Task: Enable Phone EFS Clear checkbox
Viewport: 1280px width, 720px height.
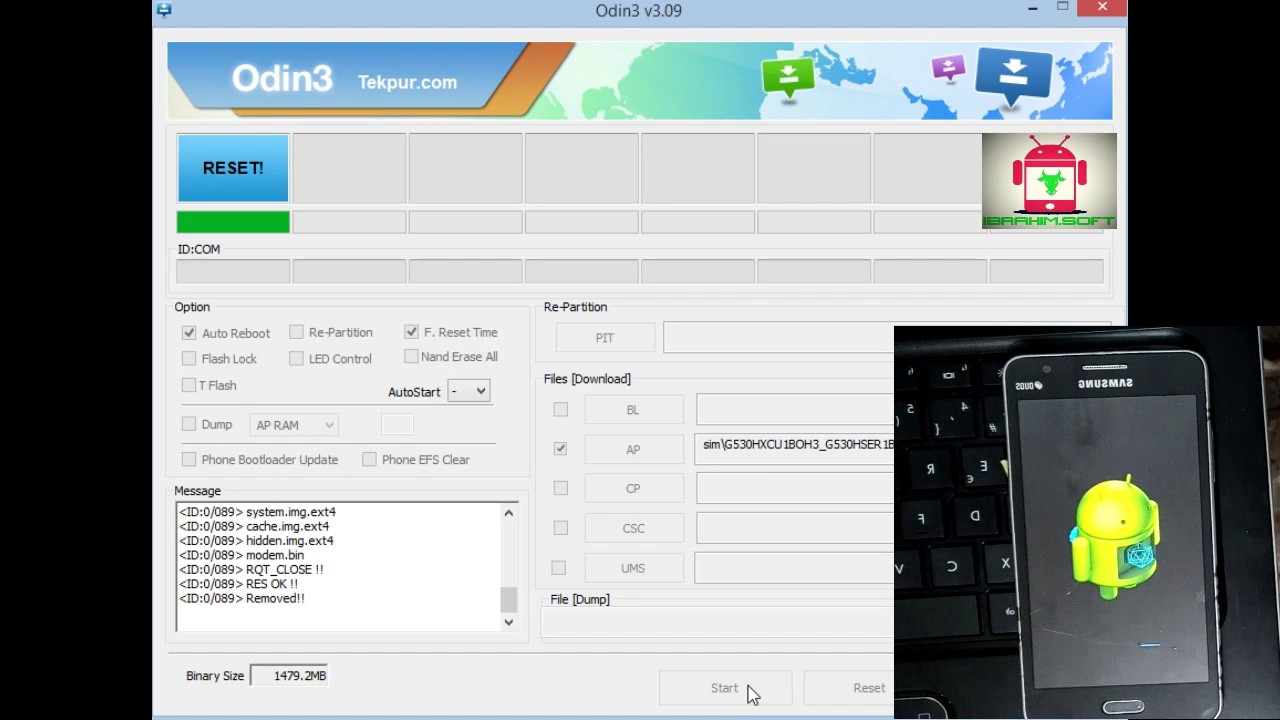Action: pos(369,459)
